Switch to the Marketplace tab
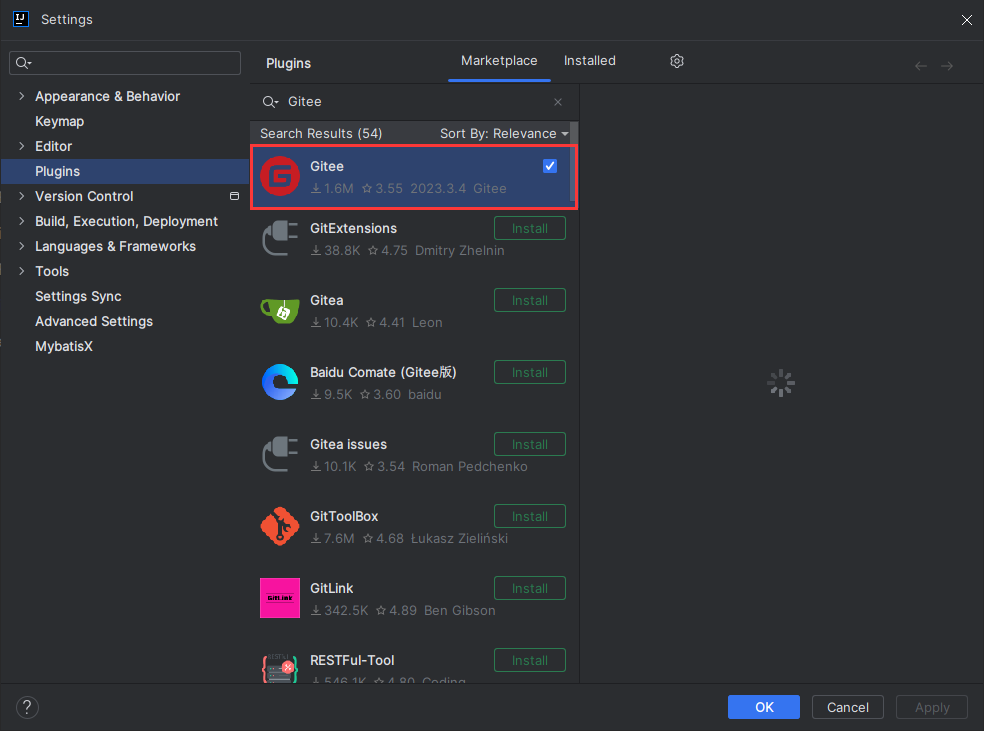 (x=499, y=61)
